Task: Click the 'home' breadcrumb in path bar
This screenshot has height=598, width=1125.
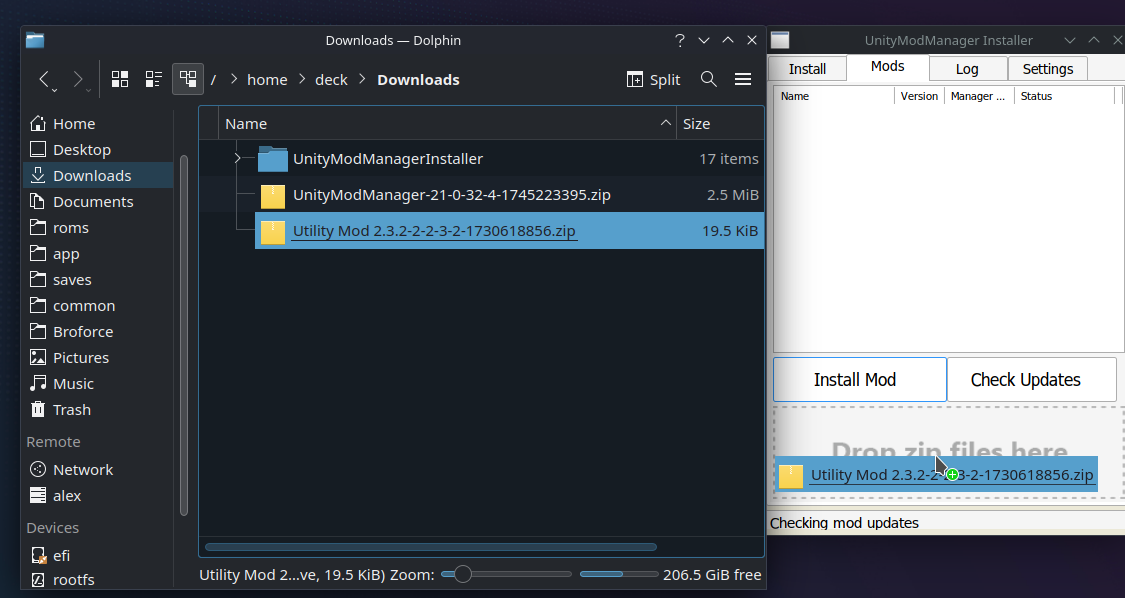Action: 267,80
